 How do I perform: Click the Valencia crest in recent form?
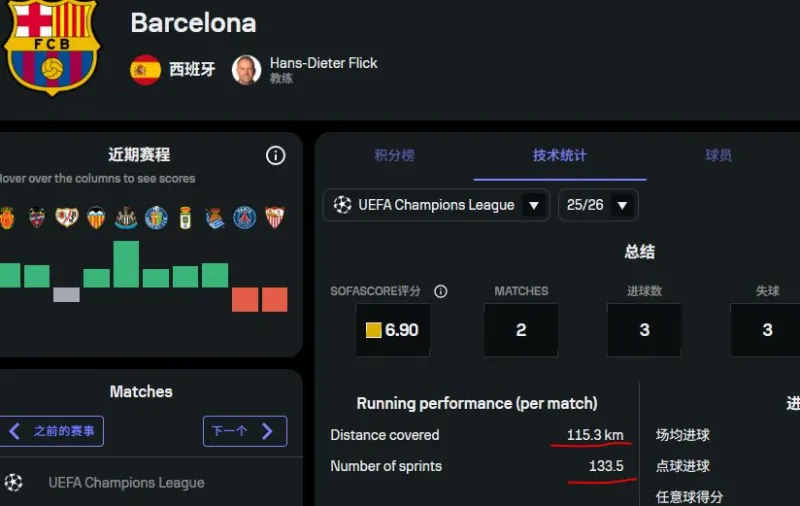[x=96, y=217]
